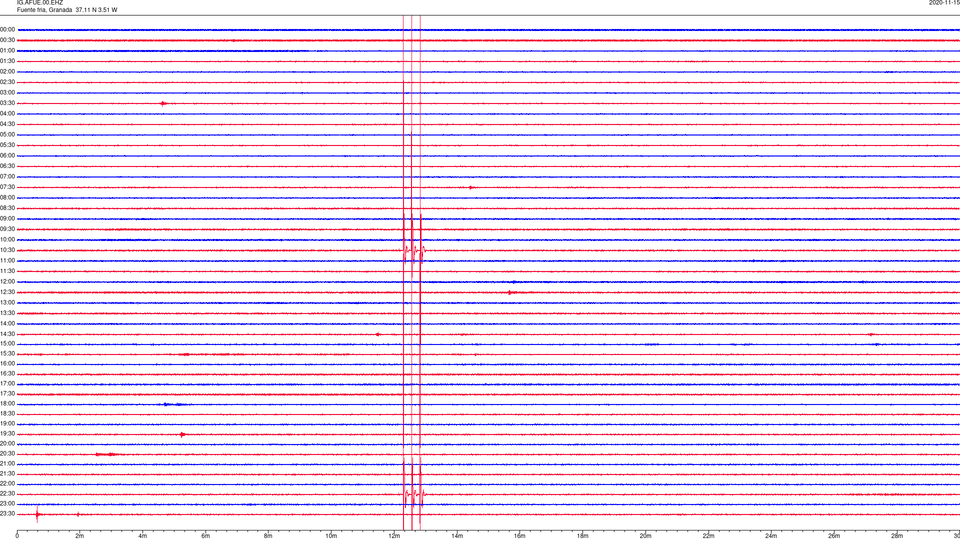This screenshot has width=960, height=540.
Task: Click the event burst on the 20:30 trace
Action: [108, 454]
